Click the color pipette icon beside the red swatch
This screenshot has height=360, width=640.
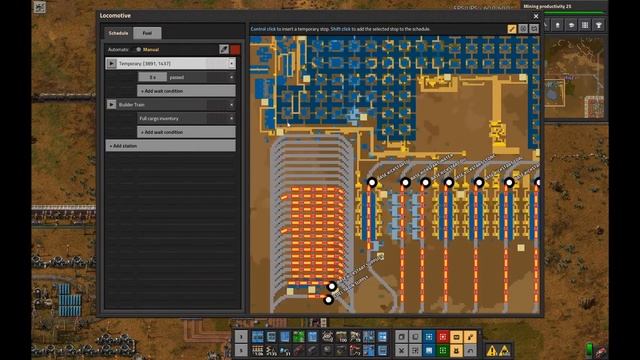224,49
